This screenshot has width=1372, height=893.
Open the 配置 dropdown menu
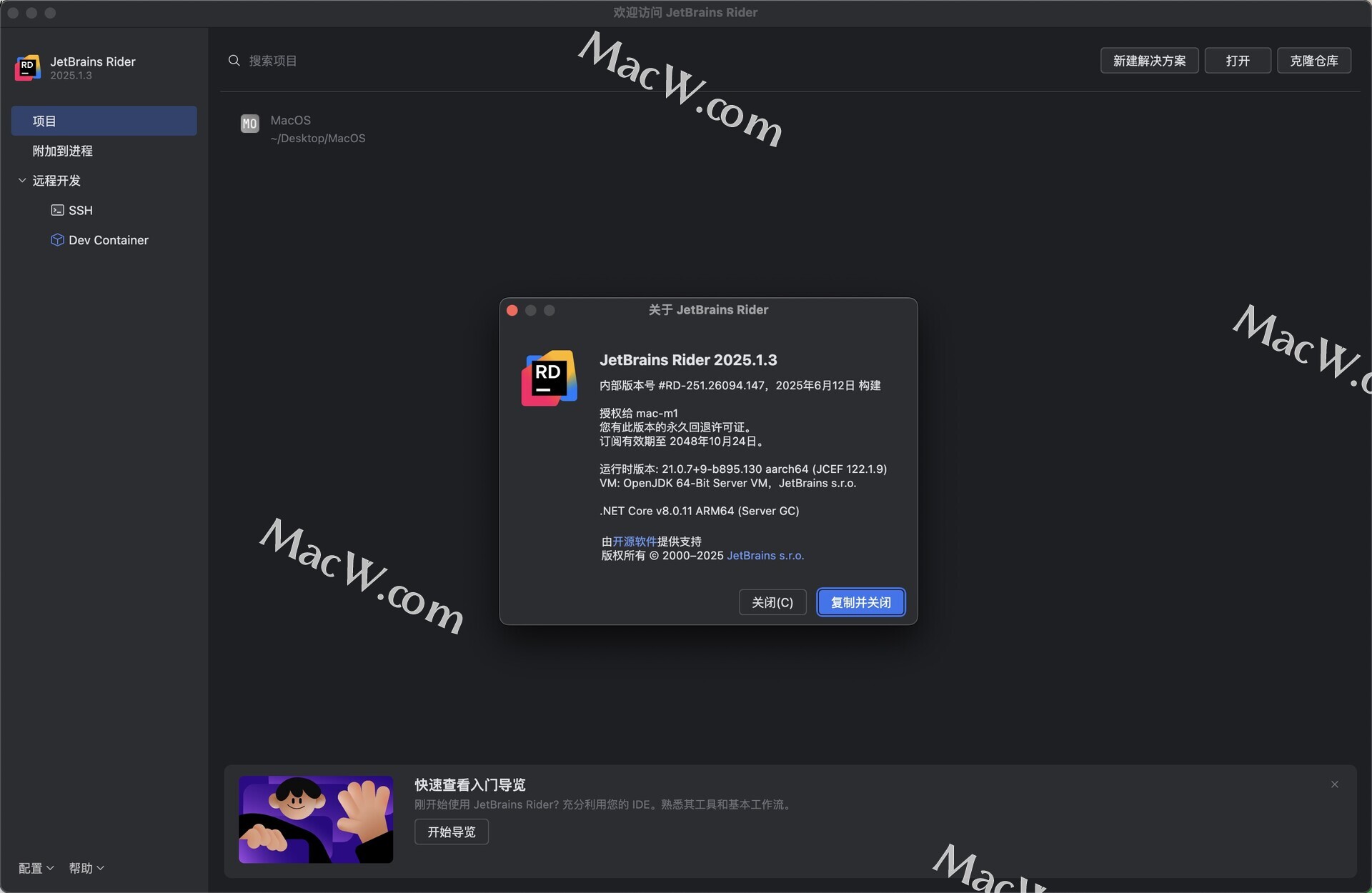[x=36, y=868]
